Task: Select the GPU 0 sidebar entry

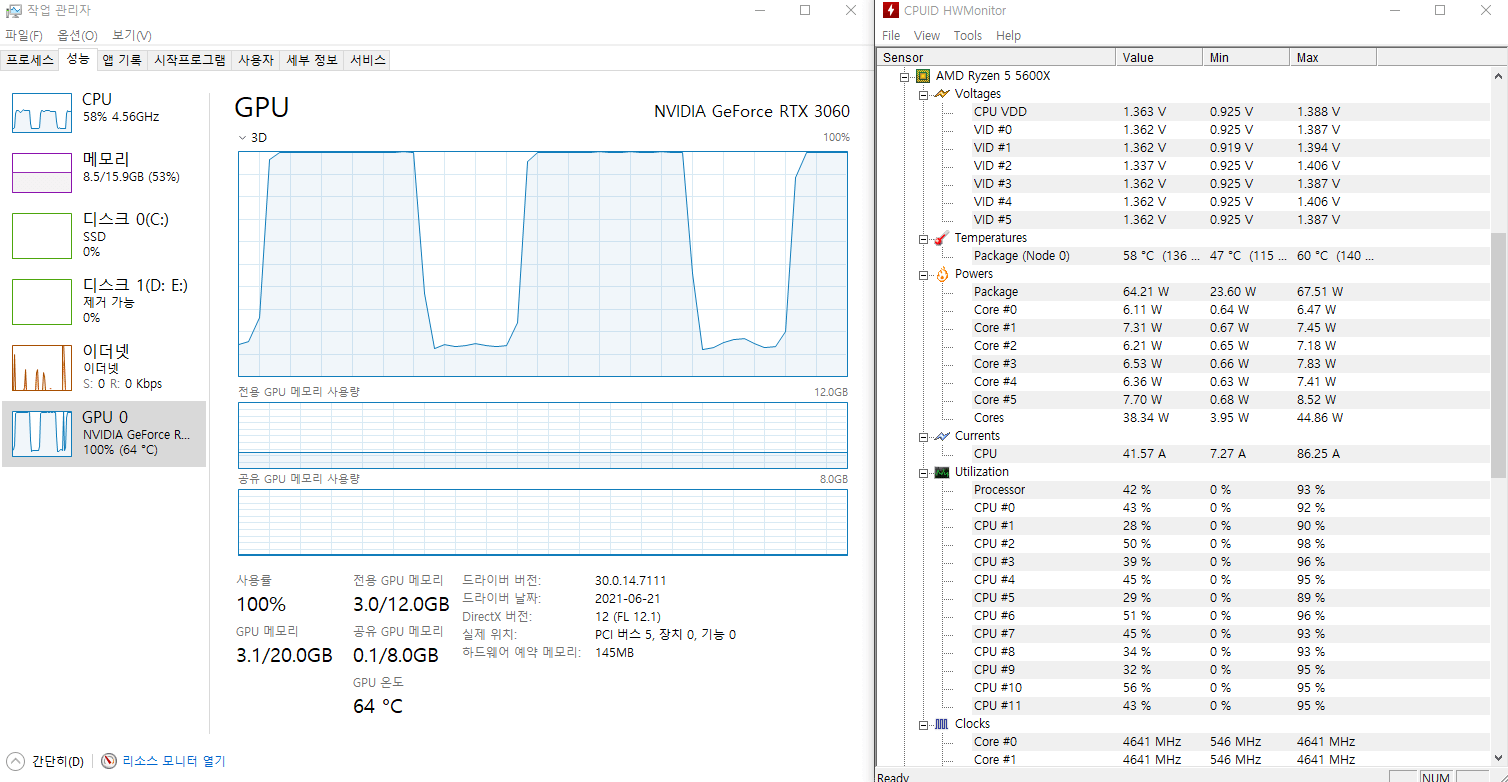Action: point(104,434)
